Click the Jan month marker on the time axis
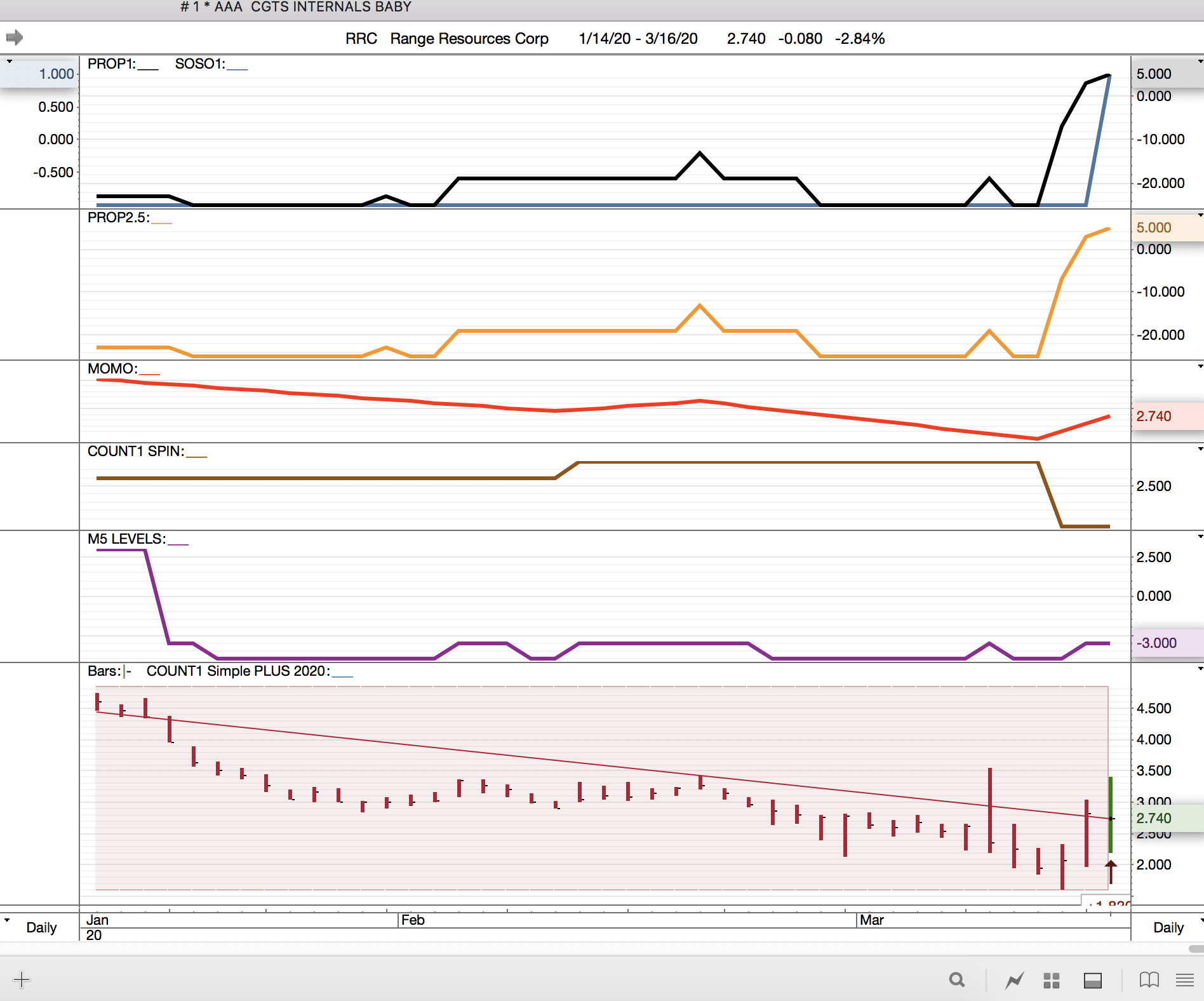The width and height of the screenshot is (1204, 1001). click(97, 920)
